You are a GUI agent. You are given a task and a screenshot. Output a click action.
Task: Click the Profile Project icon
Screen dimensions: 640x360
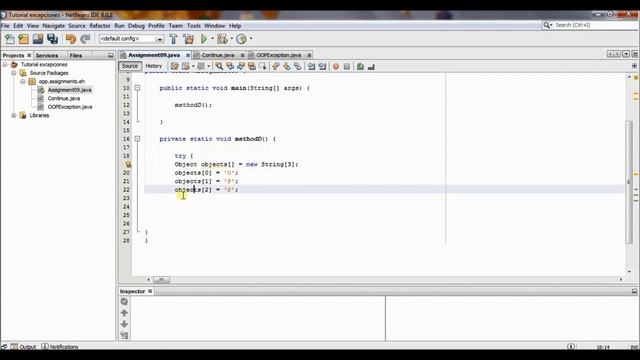242,39
